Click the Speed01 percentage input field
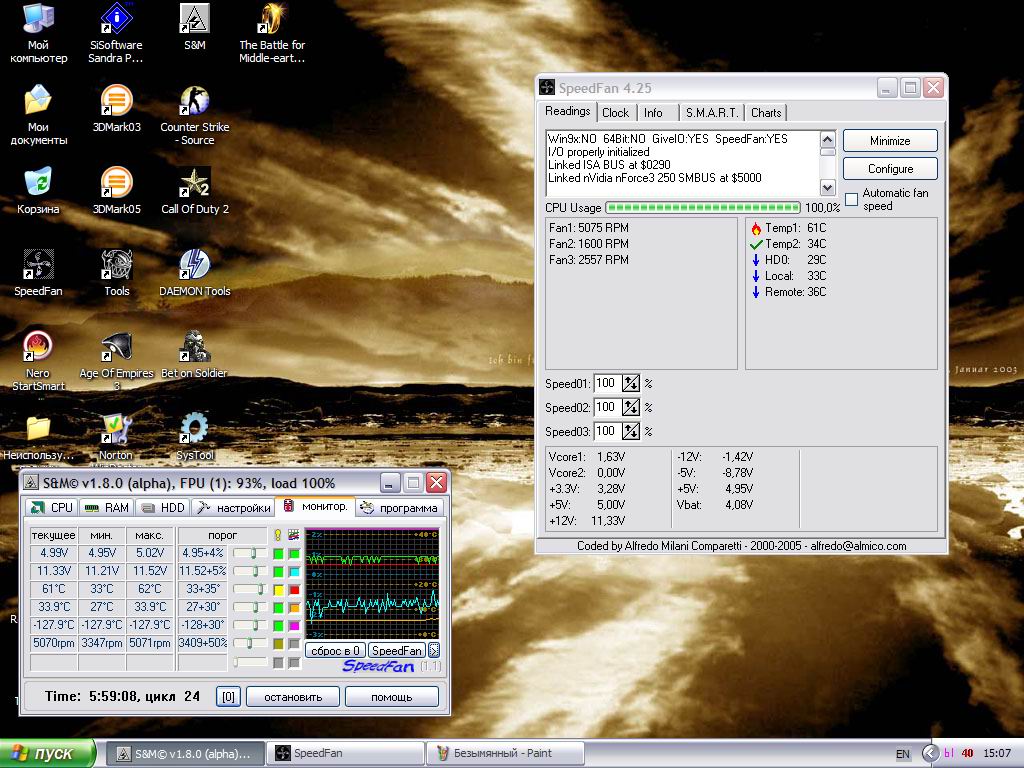 607,383
